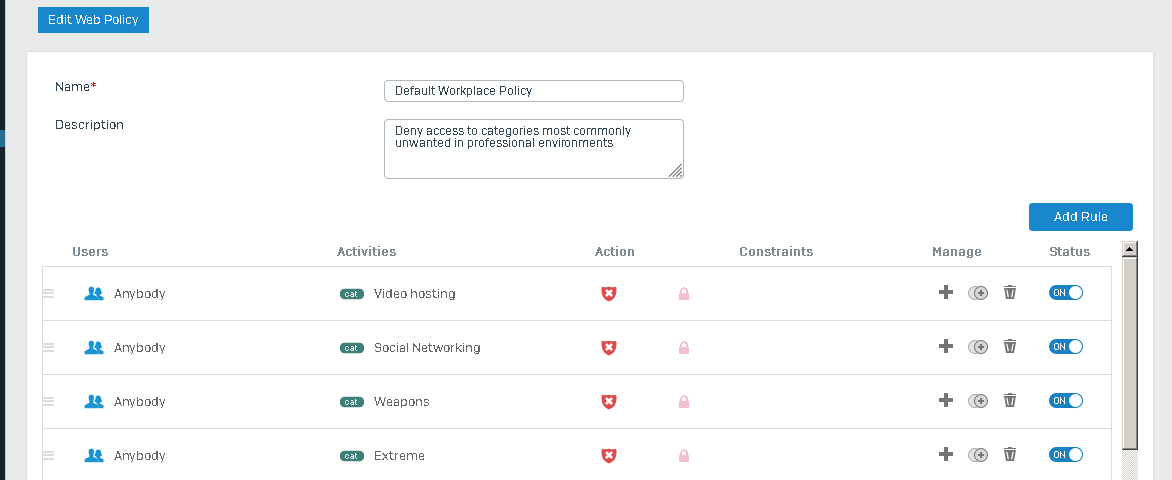Click the block action shield for Extreme rule
Image resolution: width=1172 pixels, height=480 pixels.
coord(609,455)
